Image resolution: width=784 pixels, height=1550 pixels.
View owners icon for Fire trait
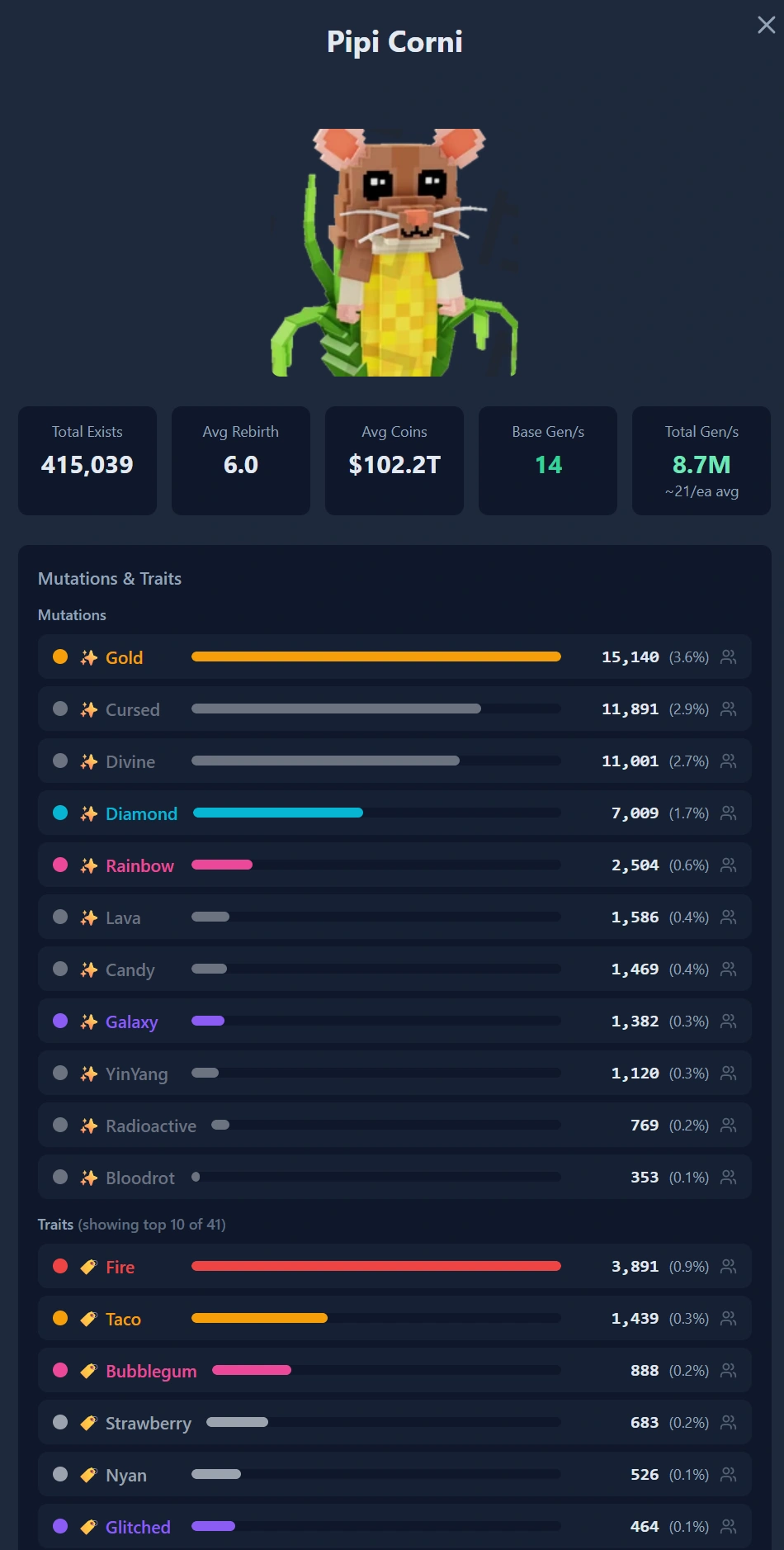pyautogui.click(x=728, y=1267)
